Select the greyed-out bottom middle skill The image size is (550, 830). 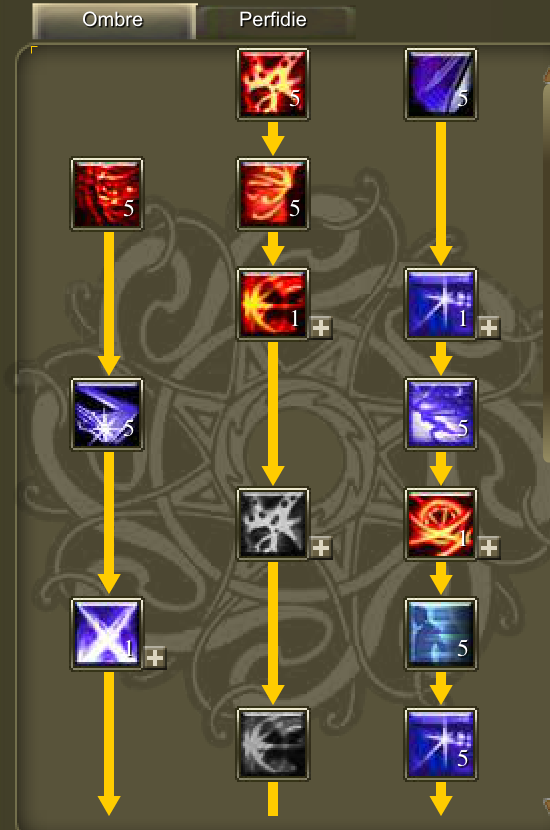click(x=273, y=744)
